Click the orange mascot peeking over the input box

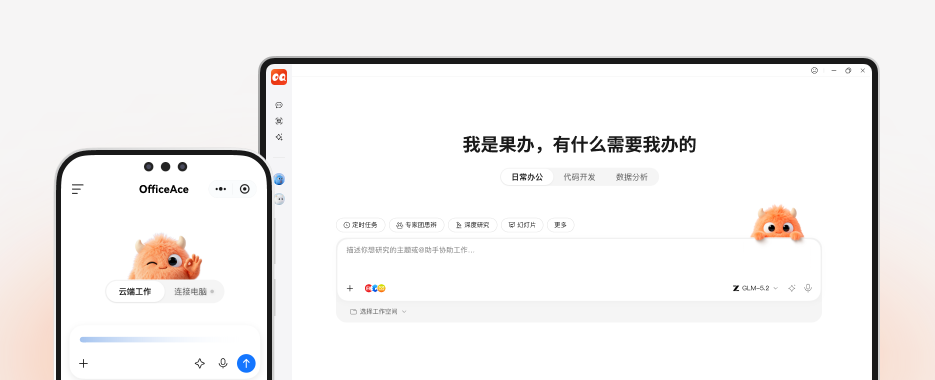777,224
